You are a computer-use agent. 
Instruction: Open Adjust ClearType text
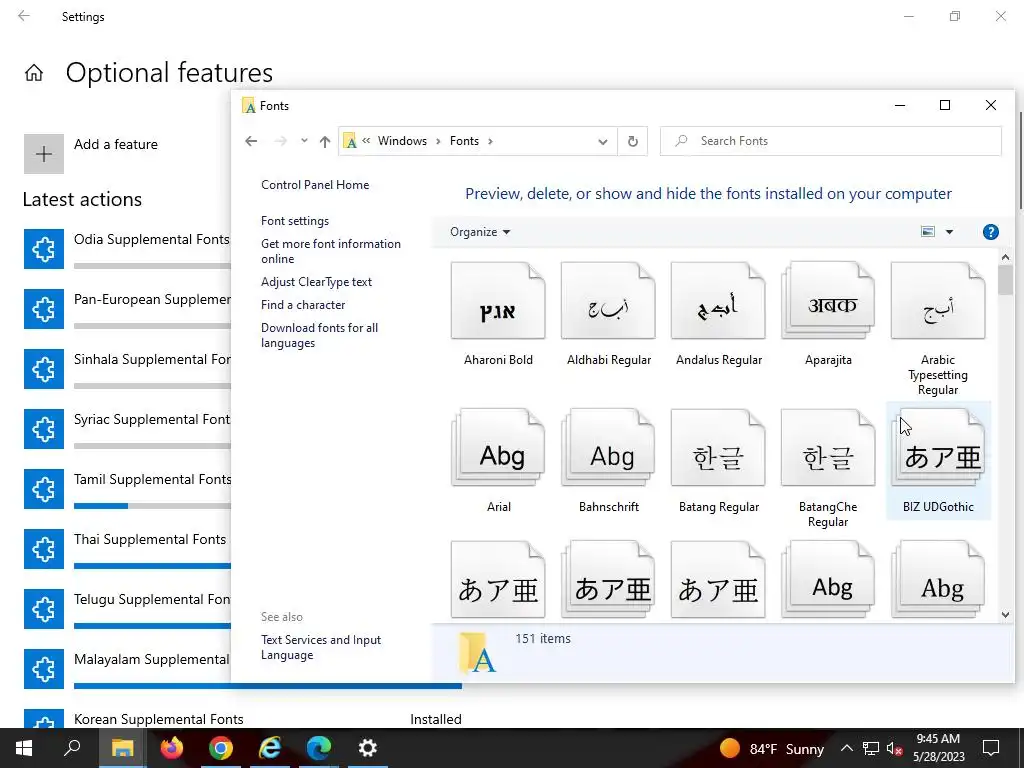coord(316,281)
